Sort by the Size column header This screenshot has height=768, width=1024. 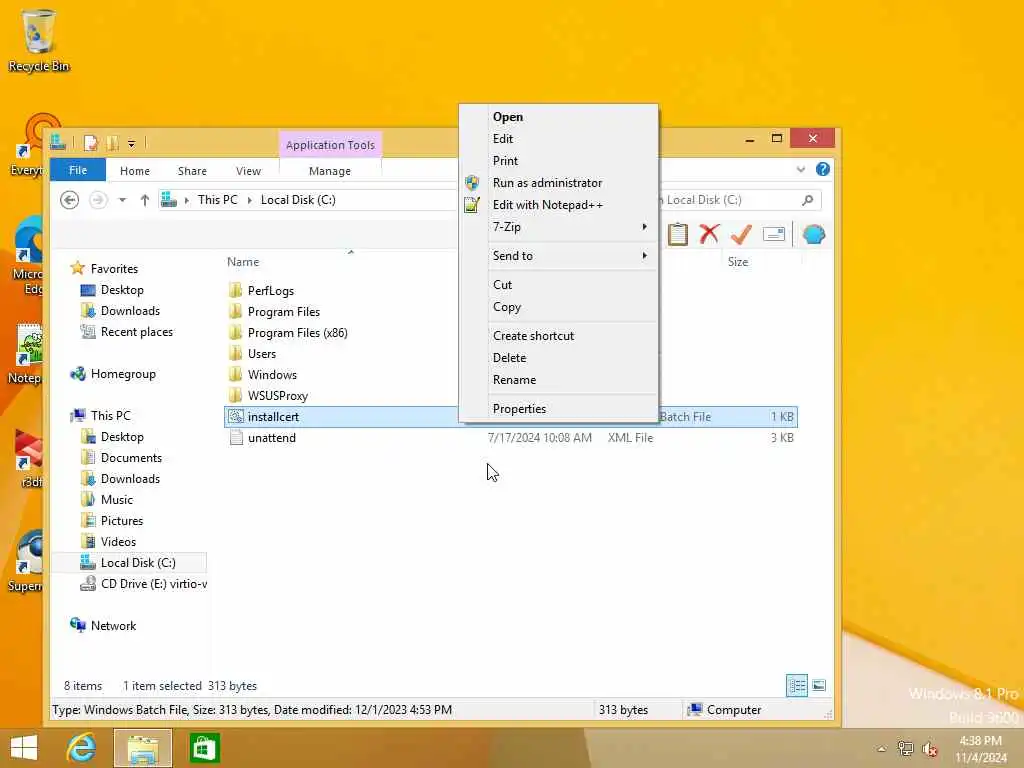coord(738,262)
